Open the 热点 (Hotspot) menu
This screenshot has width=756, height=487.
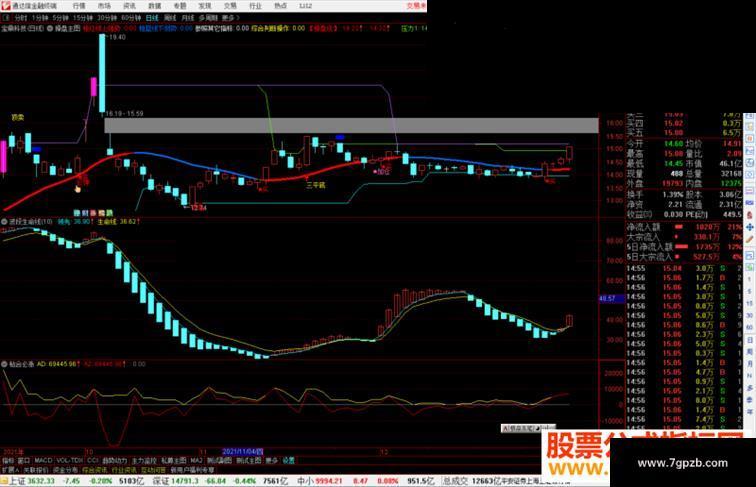click(280, 6)
